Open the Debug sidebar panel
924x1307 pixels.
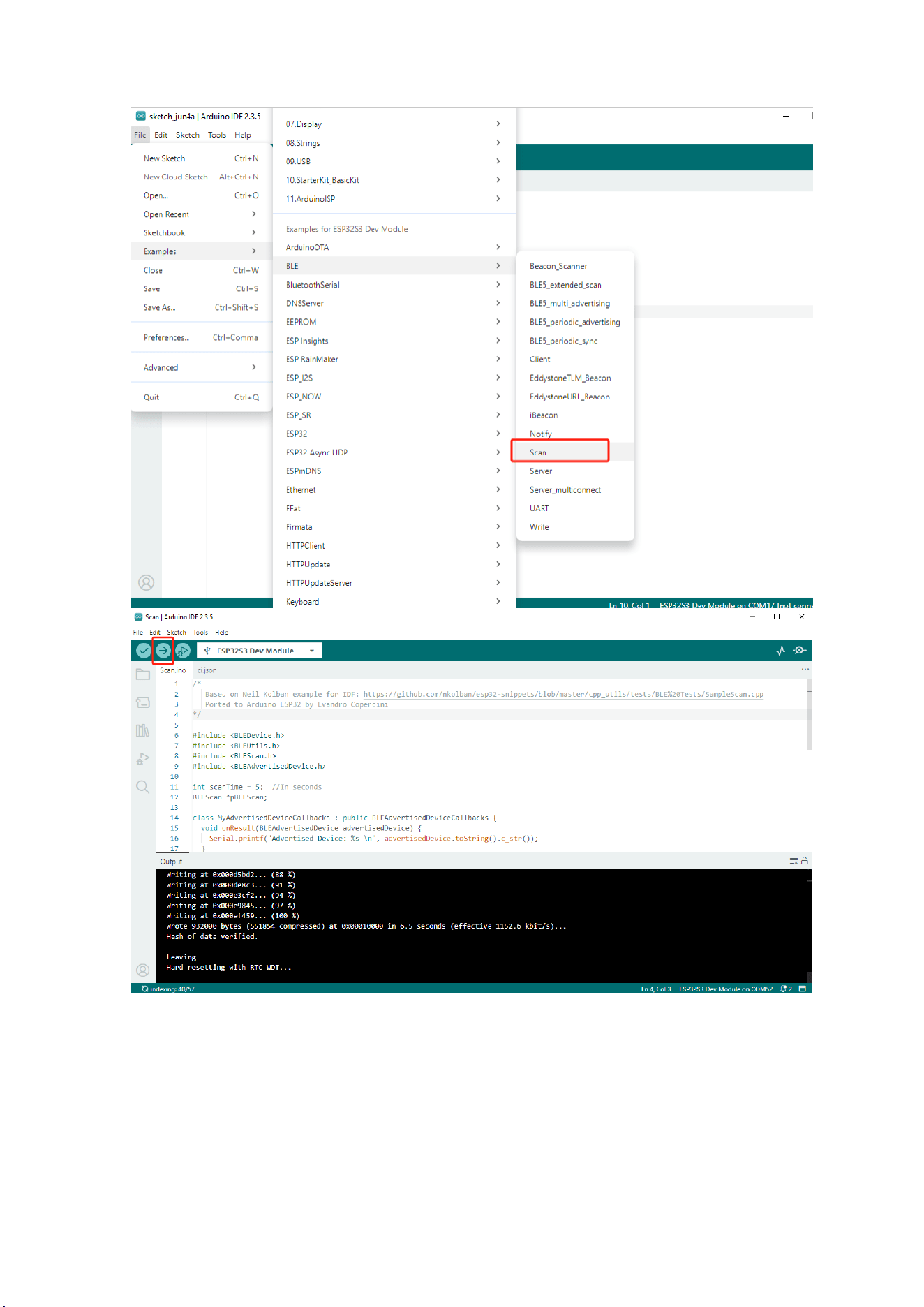point(143,759)
